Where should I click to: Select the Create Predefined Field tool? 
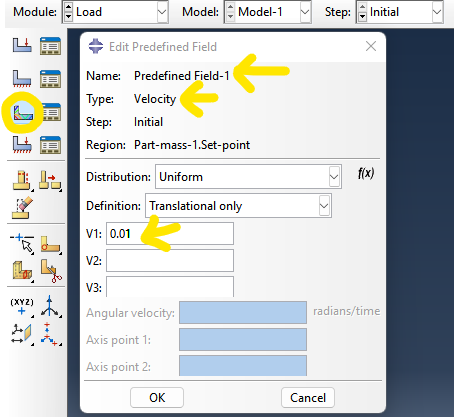(23, 112)
